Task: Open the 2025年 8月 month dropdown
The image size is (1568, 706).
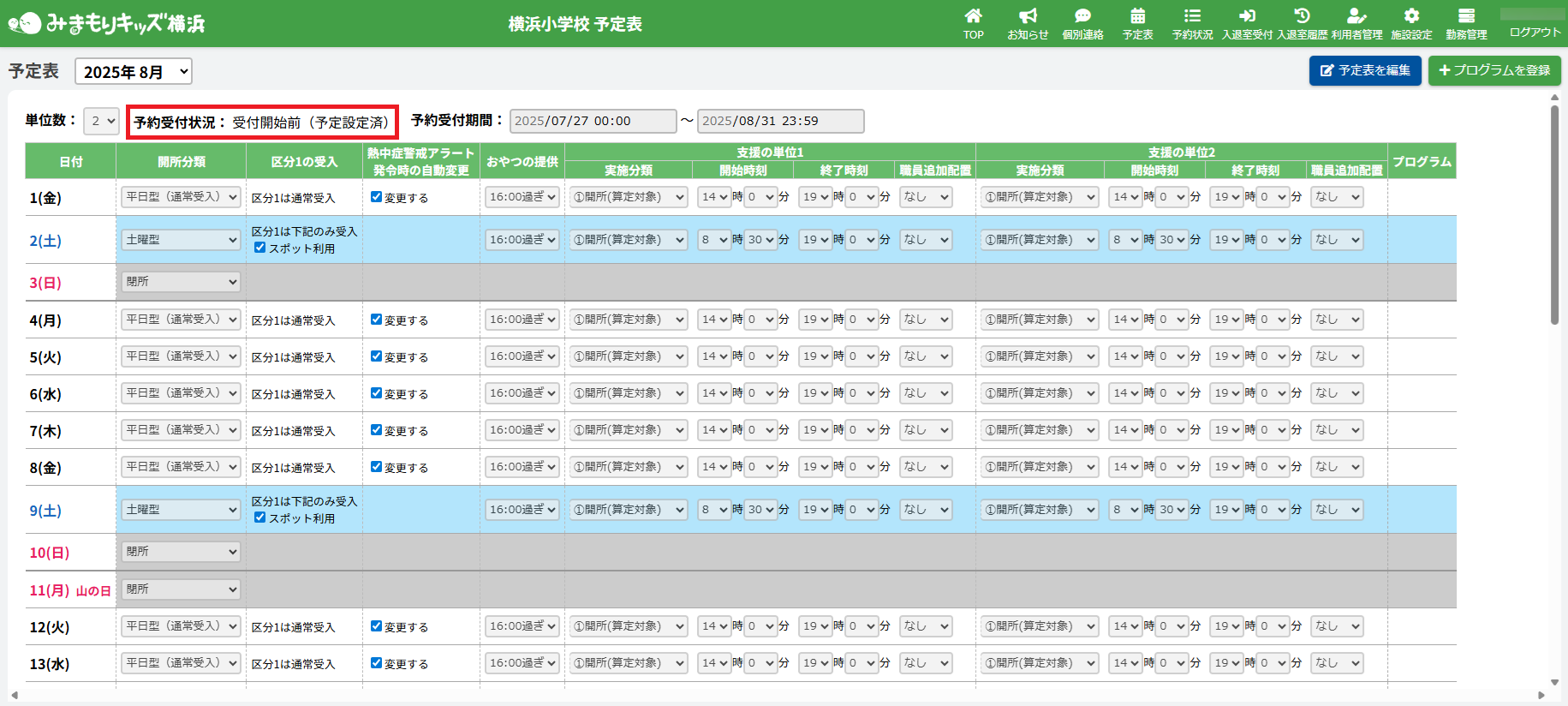Action: click(x=134, y=72)
